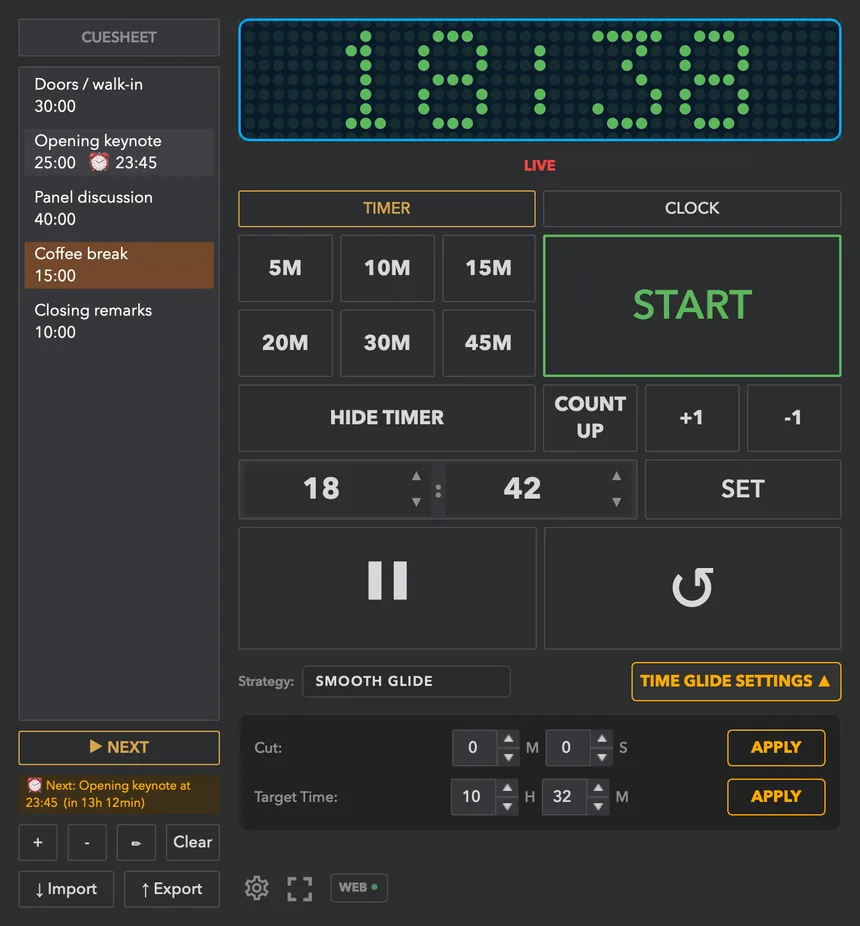Click alarm clock icon on Opening keynote
This screenshot has width=860, height=926.
click(99, 162)
